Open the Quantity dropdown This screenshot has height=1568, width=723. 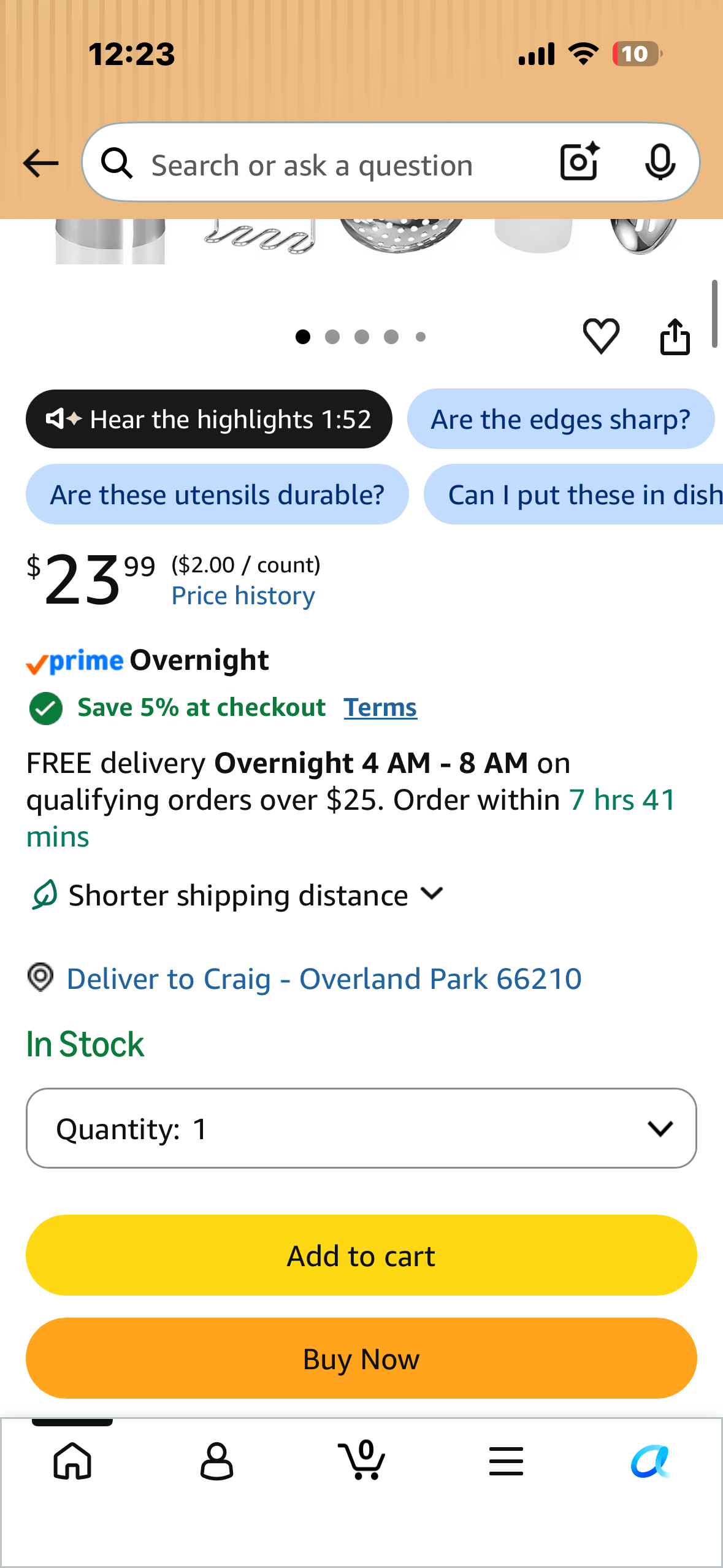click(361, 1128)
